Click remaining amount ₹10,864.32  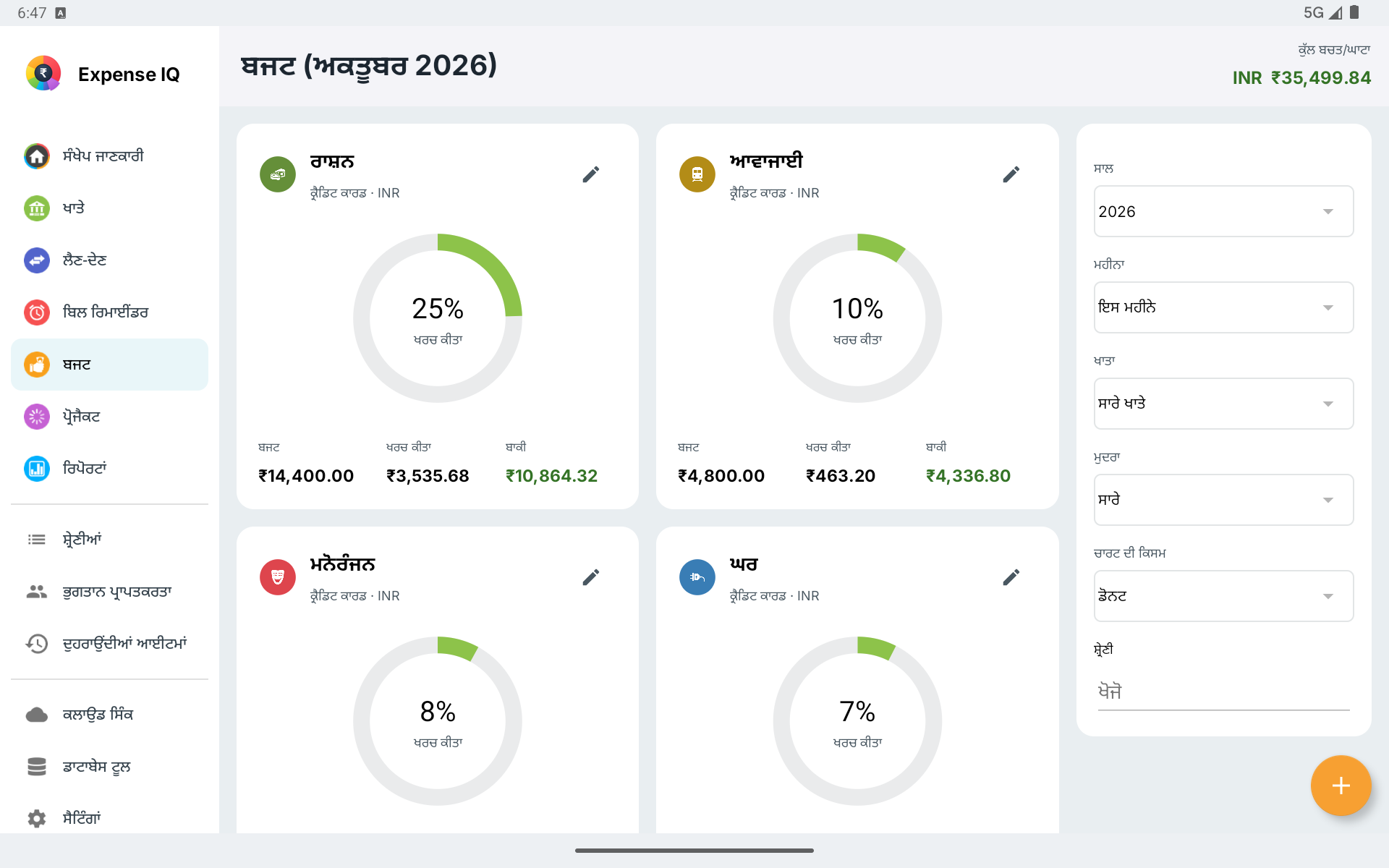[551, 476]
